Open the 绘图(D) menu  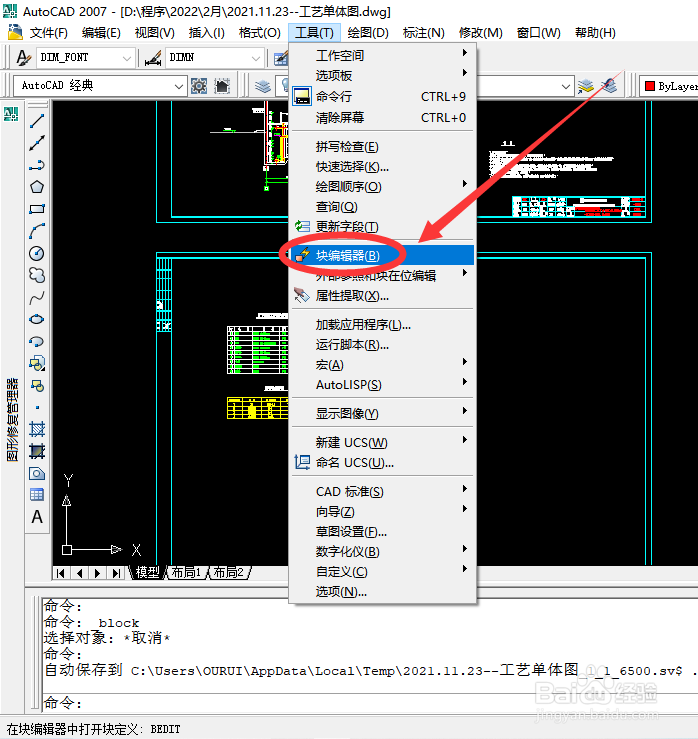(x=368, y=33)
